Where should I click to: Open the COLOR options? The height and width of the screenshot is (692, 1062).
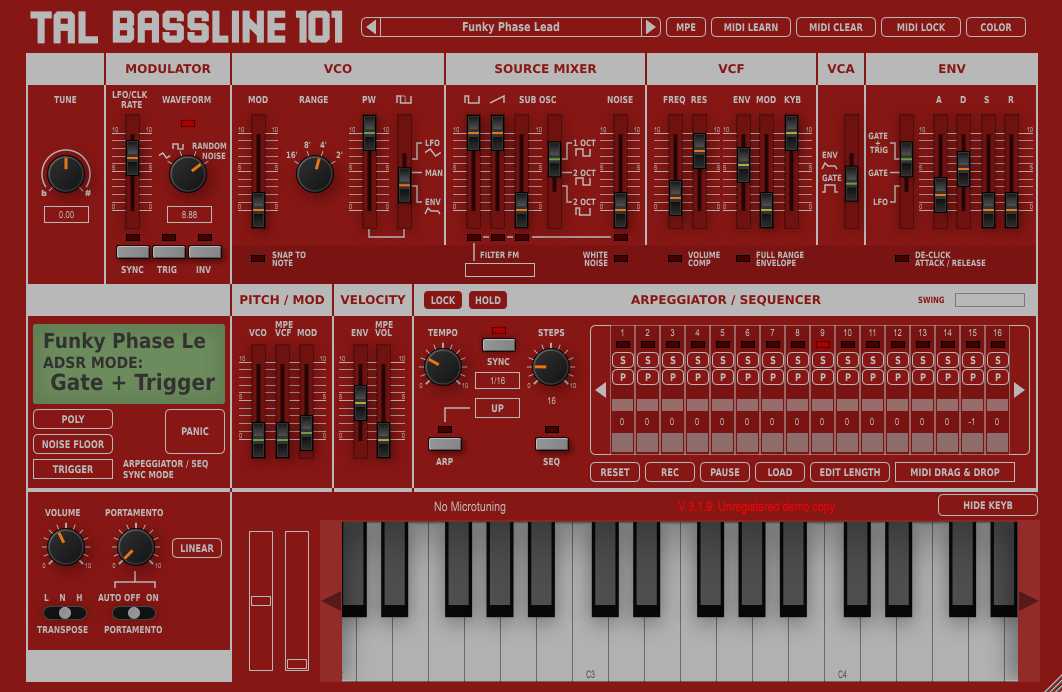click(x=996, y=27)
